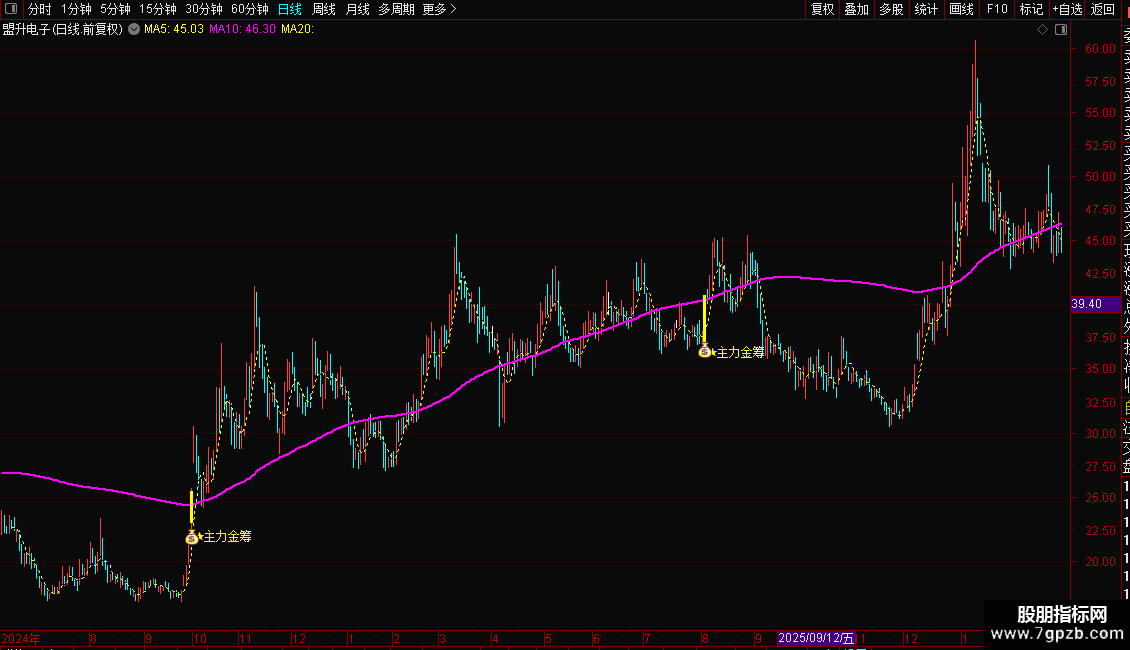The width and height of the screenshot is (1130, 650).
Task: Click the MA20 indicator label
Action: pyautogui.click(x=298, y=29)
